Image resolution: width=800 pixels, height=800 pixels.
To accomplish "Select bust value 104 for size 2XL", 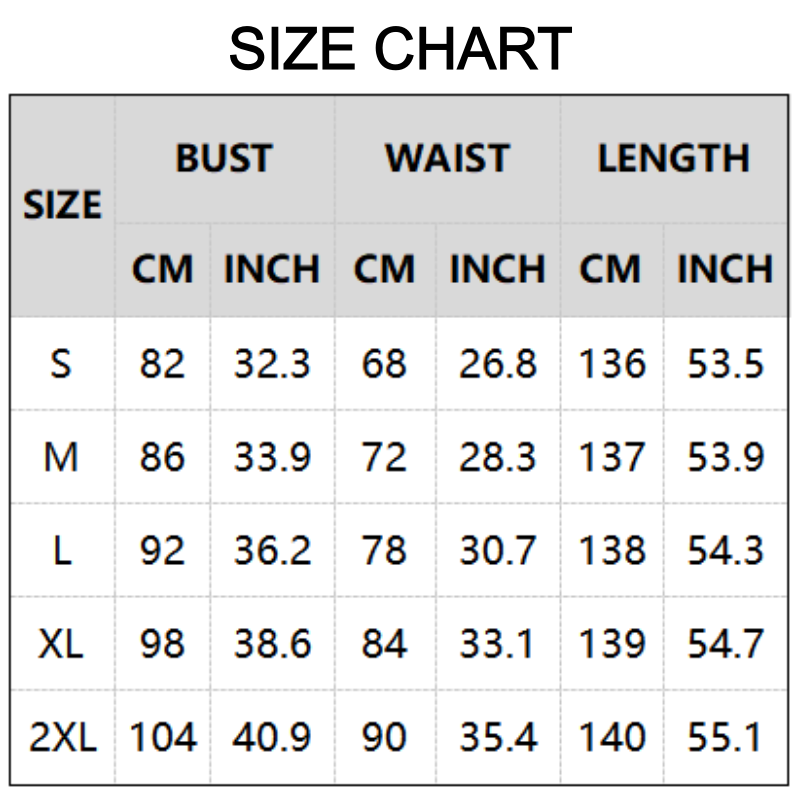I will (162, 738).
